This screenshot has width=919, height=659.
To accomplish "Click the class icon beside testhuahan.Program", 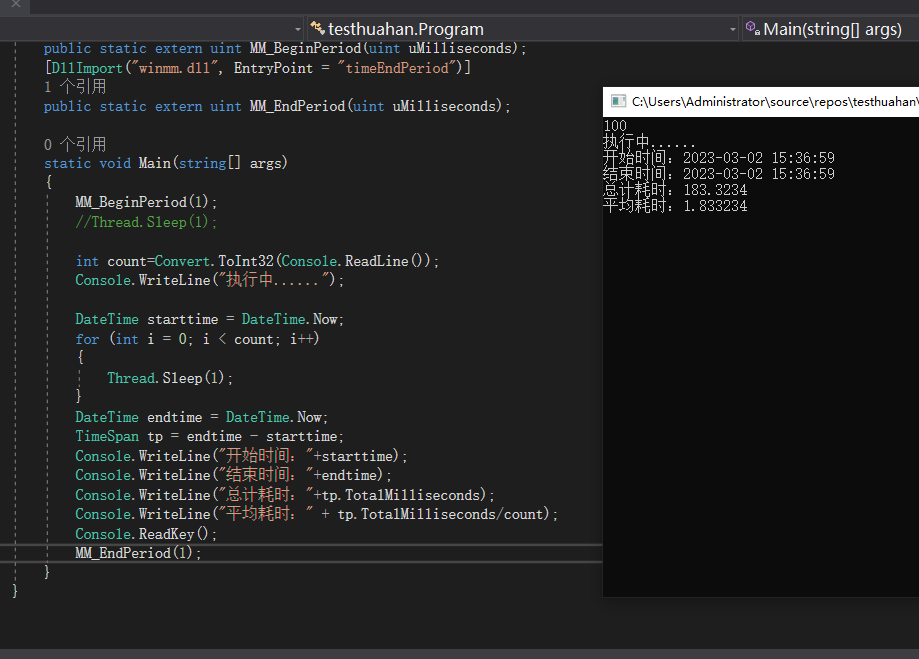I will pyautogui.click(x=317, y=28).
